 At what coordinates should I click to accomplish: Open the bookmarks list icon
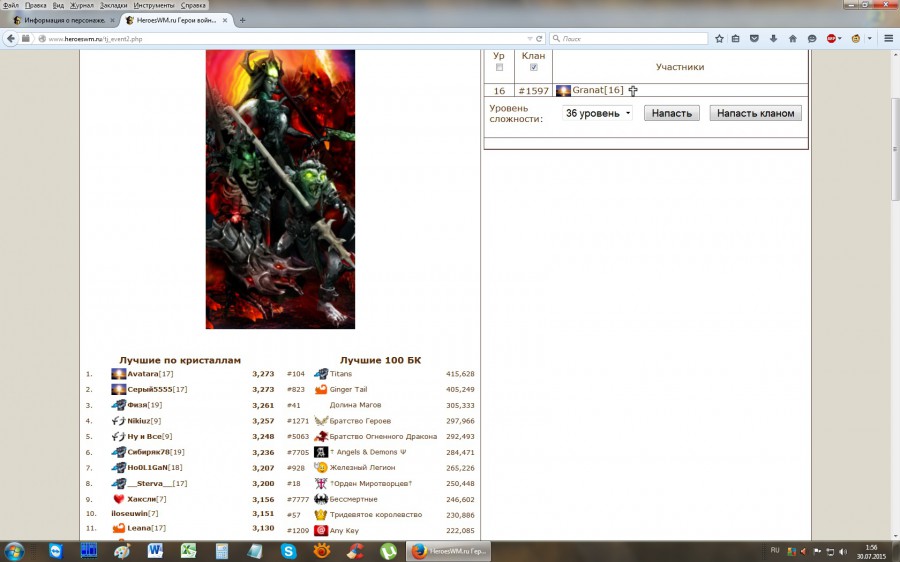click(x=736, y=38)
